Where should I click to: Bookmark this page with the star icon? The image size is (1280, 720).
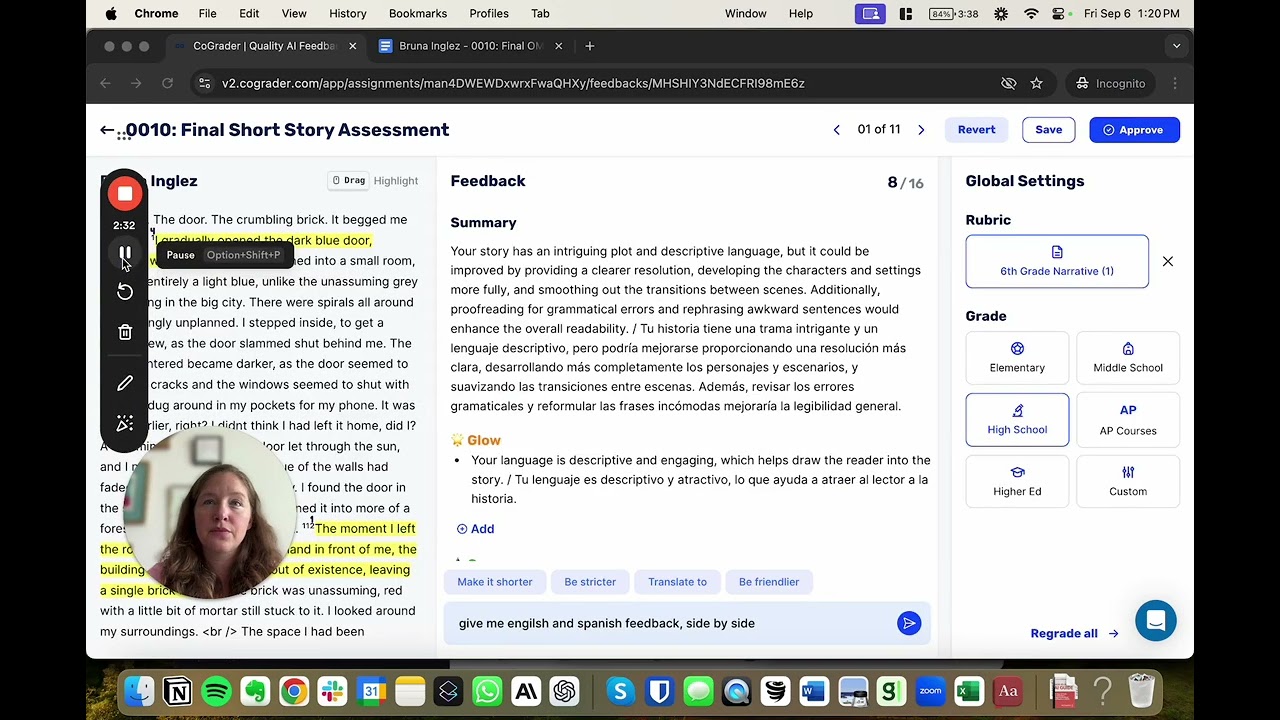pos(1036,83)
